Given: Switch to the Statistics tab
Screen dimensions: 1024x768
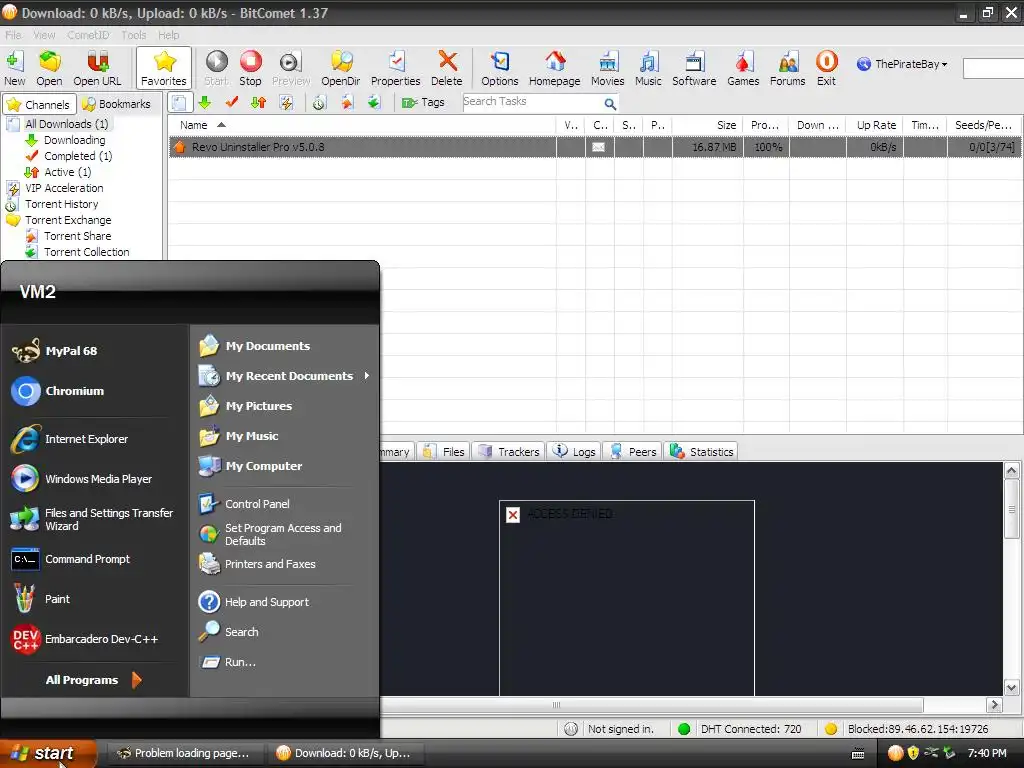Looking at the screenshot, I should coord(701,452).
